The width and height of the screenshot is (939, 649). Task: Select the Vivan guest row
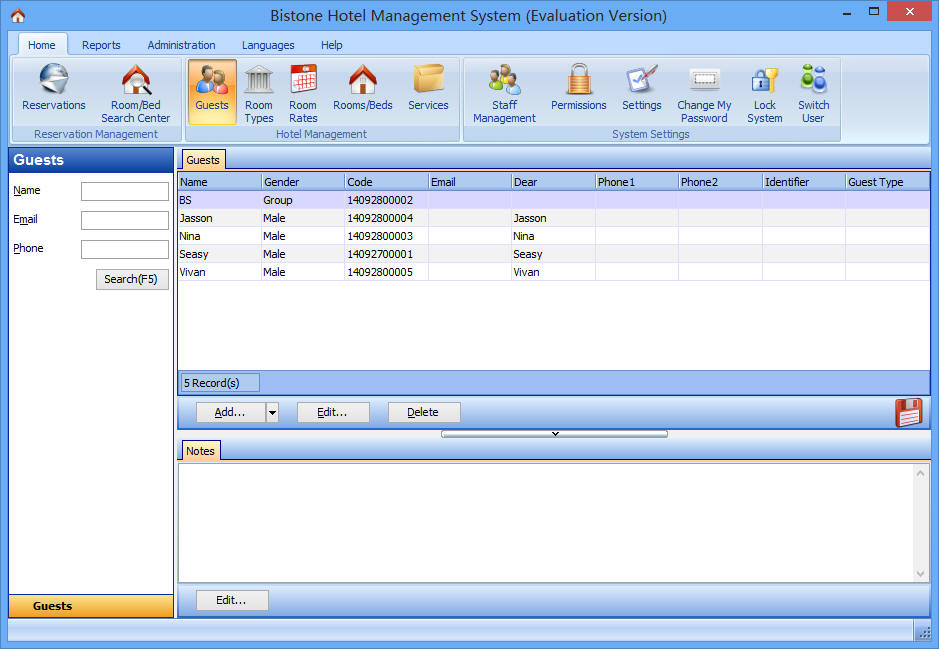(x=554, y=272)
